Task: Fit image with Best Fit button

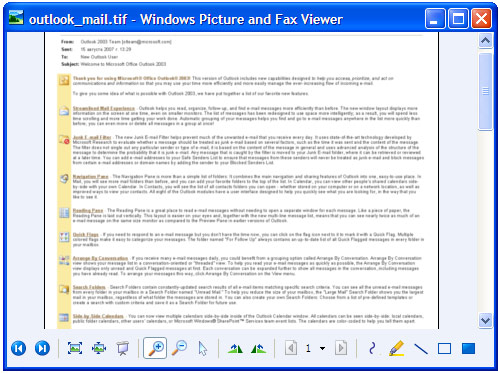Action: pos(75,348)
